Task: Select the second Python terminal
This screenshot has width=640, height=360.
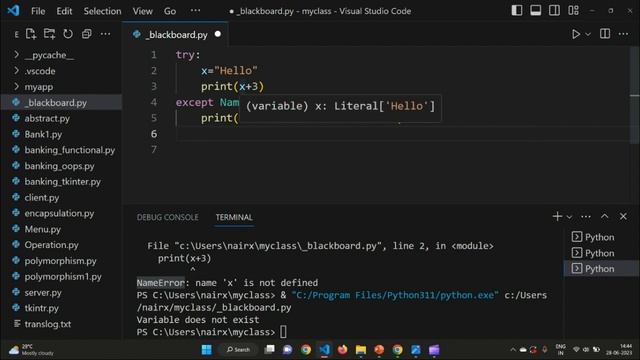Action: pos(601,253)
